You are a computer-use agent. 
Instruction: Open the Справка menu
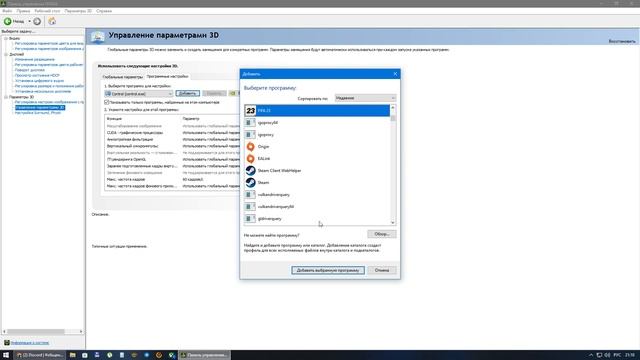104,11
